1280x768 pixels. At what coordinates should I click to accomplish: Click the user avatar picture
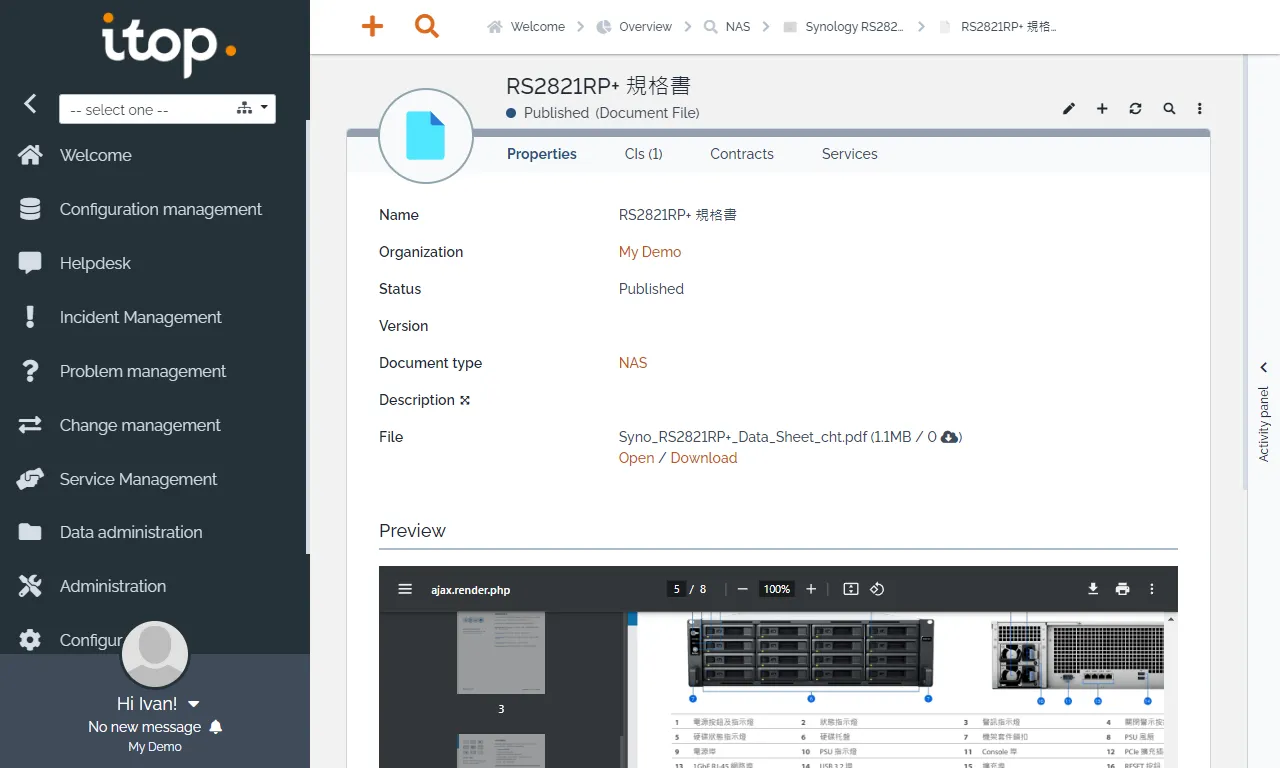click(x=155, y=654)
